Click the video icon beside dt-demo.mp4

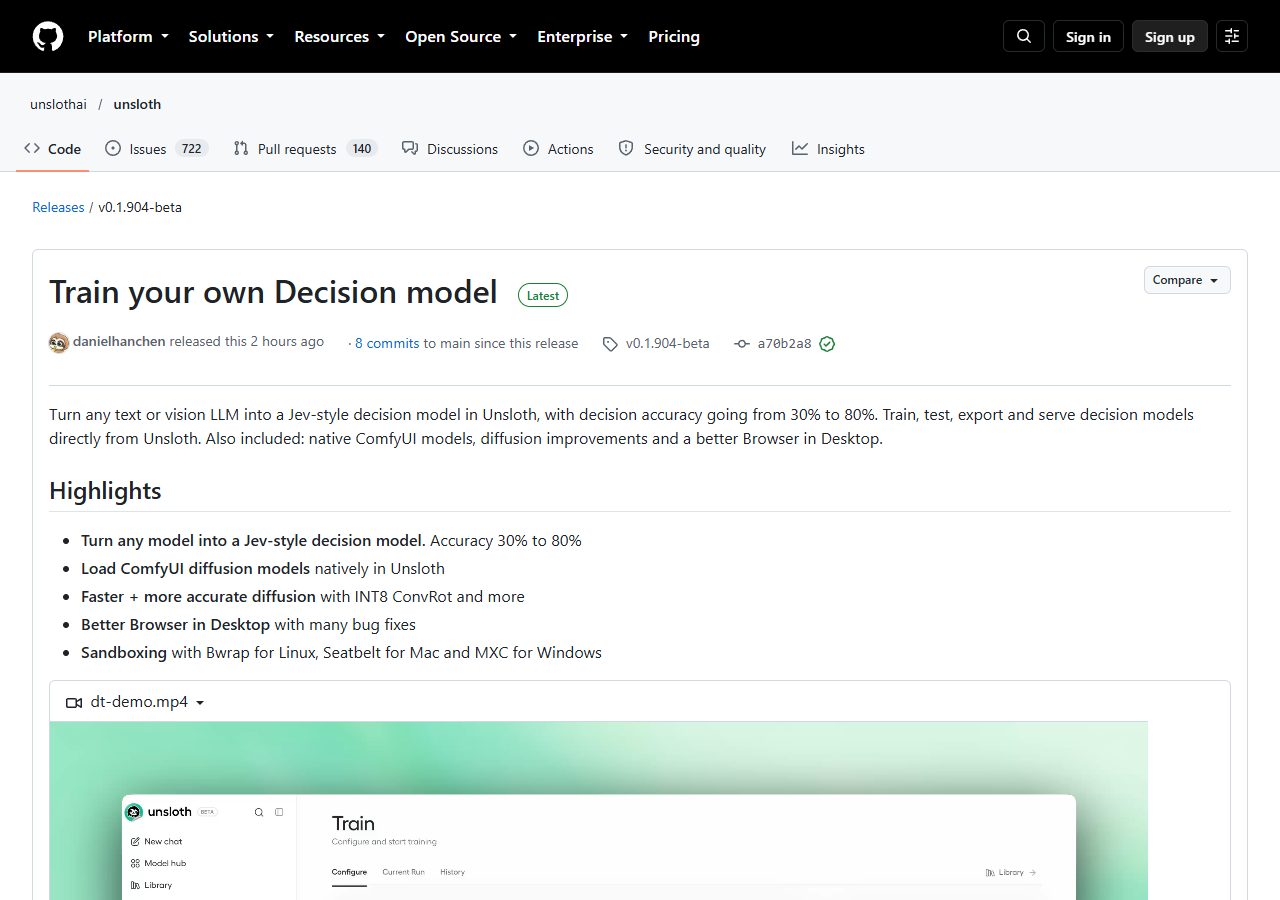(74, 702)
